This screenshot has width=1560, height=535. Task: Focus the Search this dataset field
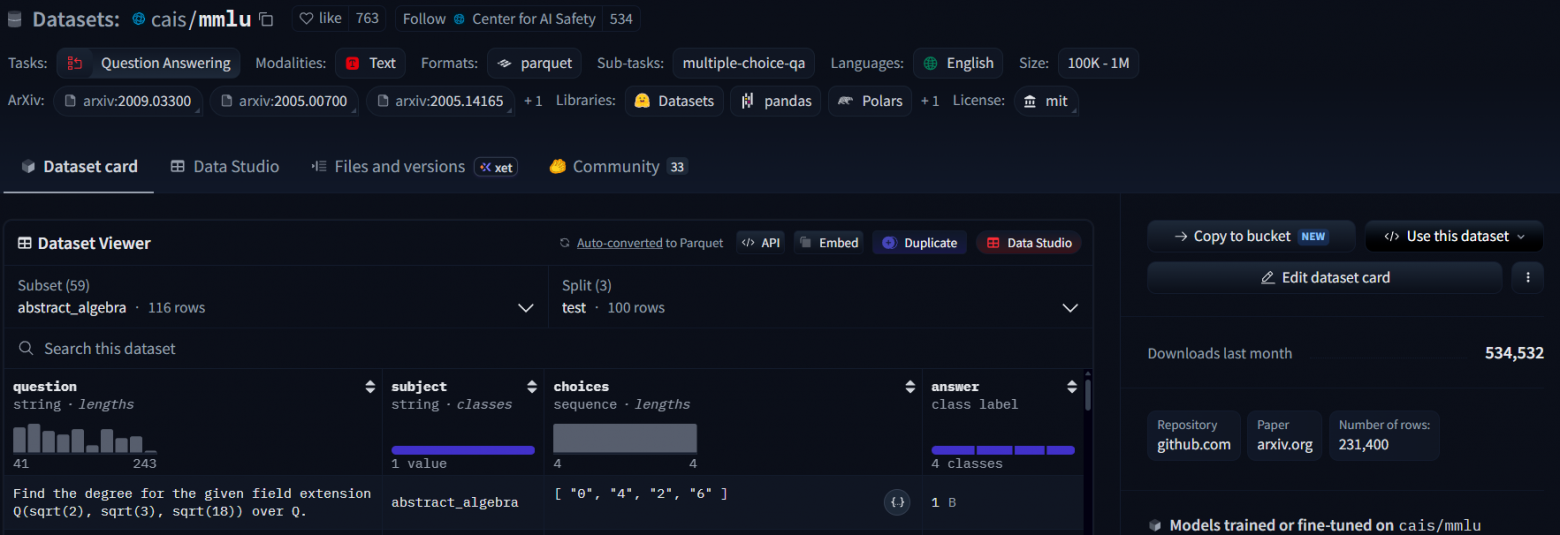[x=548, y=349]
